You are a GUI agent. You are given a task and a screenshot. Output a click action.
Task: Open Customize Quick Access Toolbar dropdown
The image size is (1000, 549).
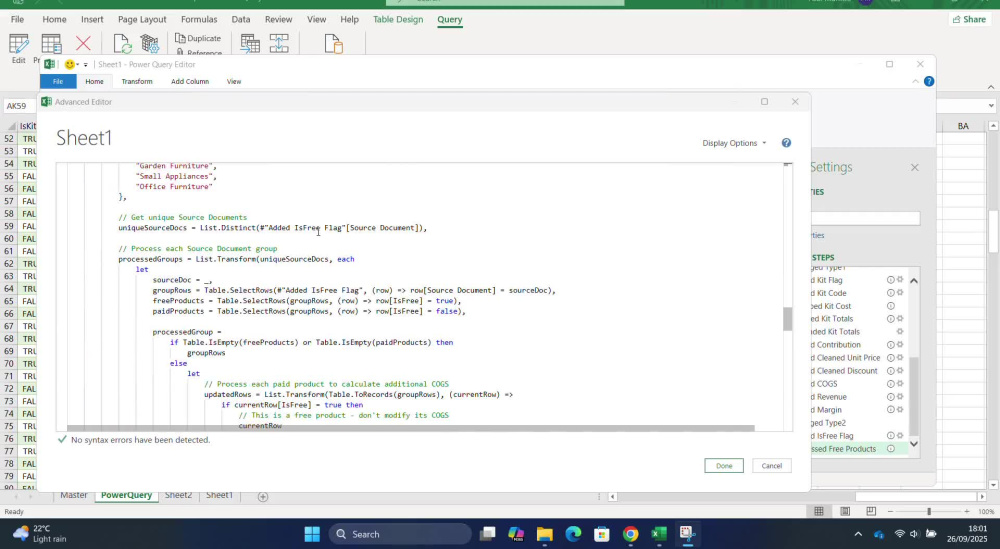click(85, 64)
